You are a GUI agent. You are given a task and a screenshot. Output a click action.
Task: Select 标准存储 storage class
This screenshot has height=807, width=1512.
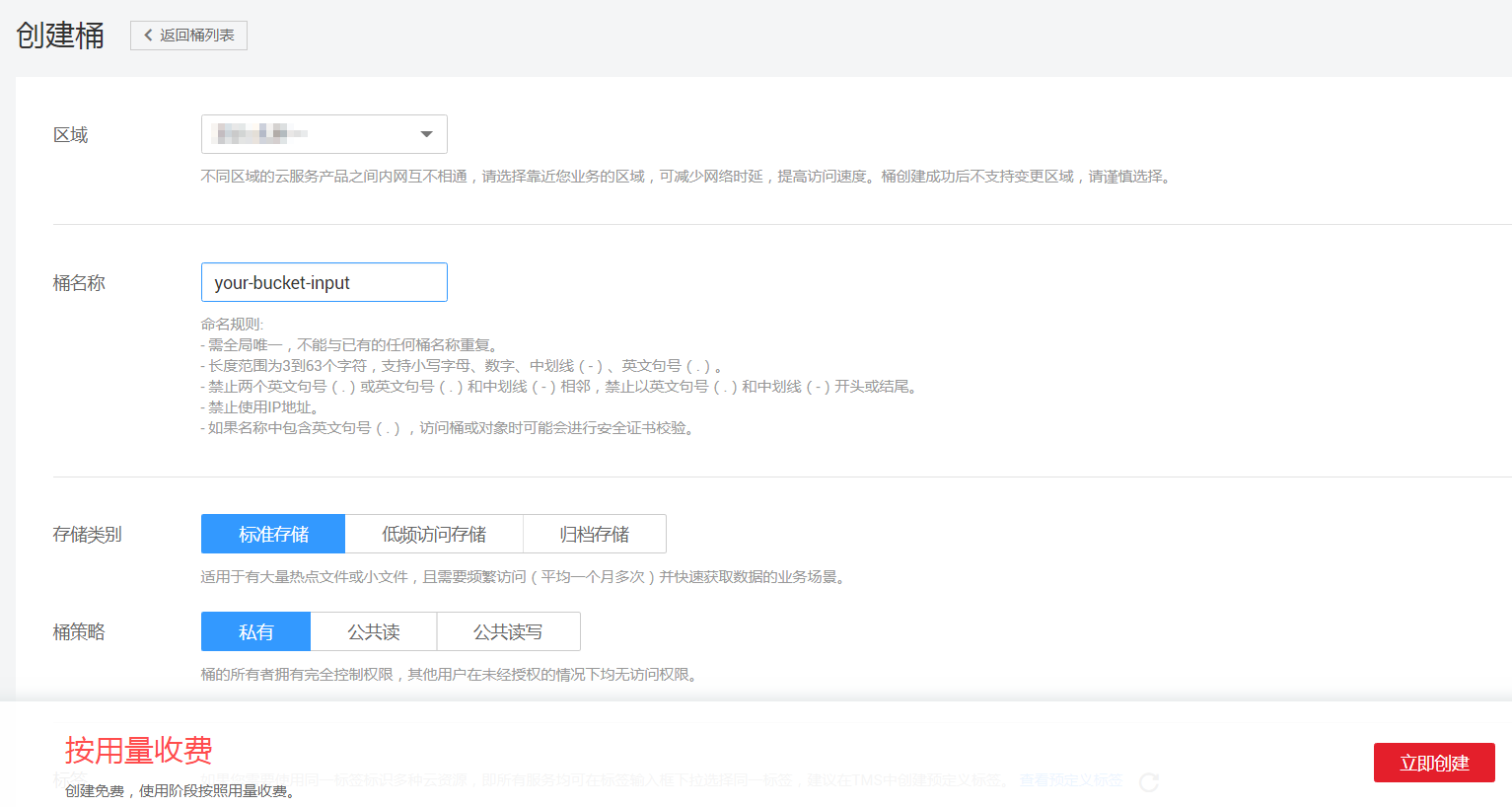pos(273,534)
